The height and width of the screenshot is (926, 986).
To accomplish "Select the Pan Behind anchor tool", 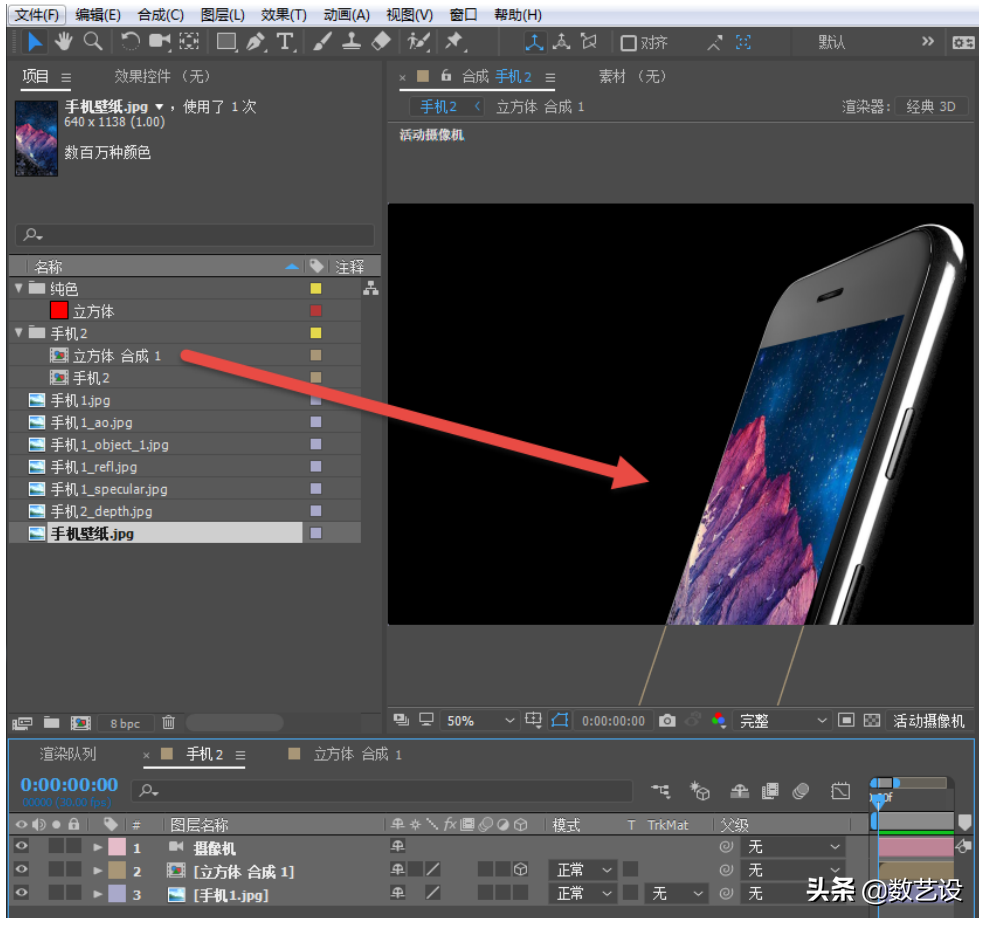I will pyautogui.click(x=189, y=42).
